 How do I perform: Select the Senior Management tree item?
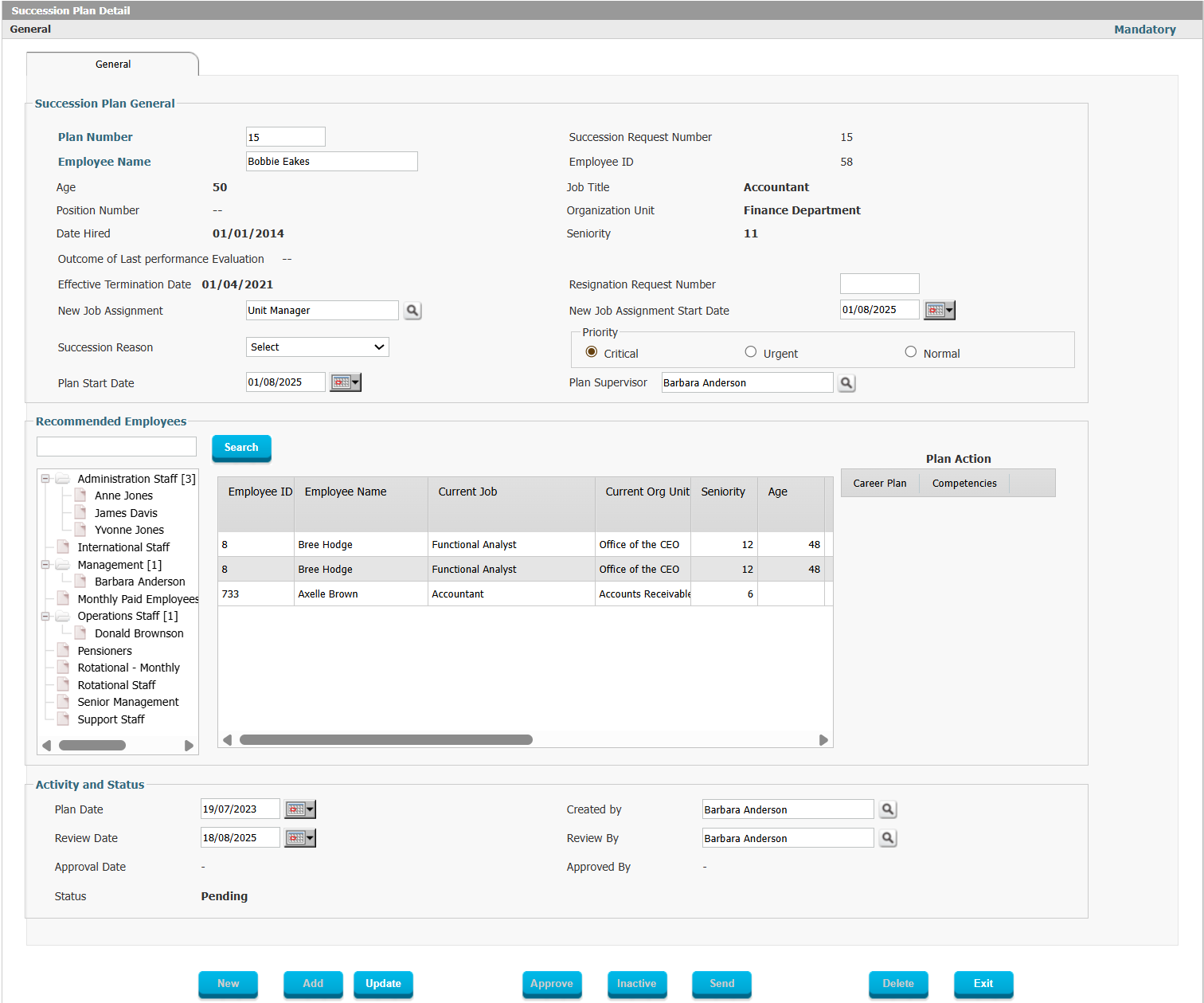(128, 702)
